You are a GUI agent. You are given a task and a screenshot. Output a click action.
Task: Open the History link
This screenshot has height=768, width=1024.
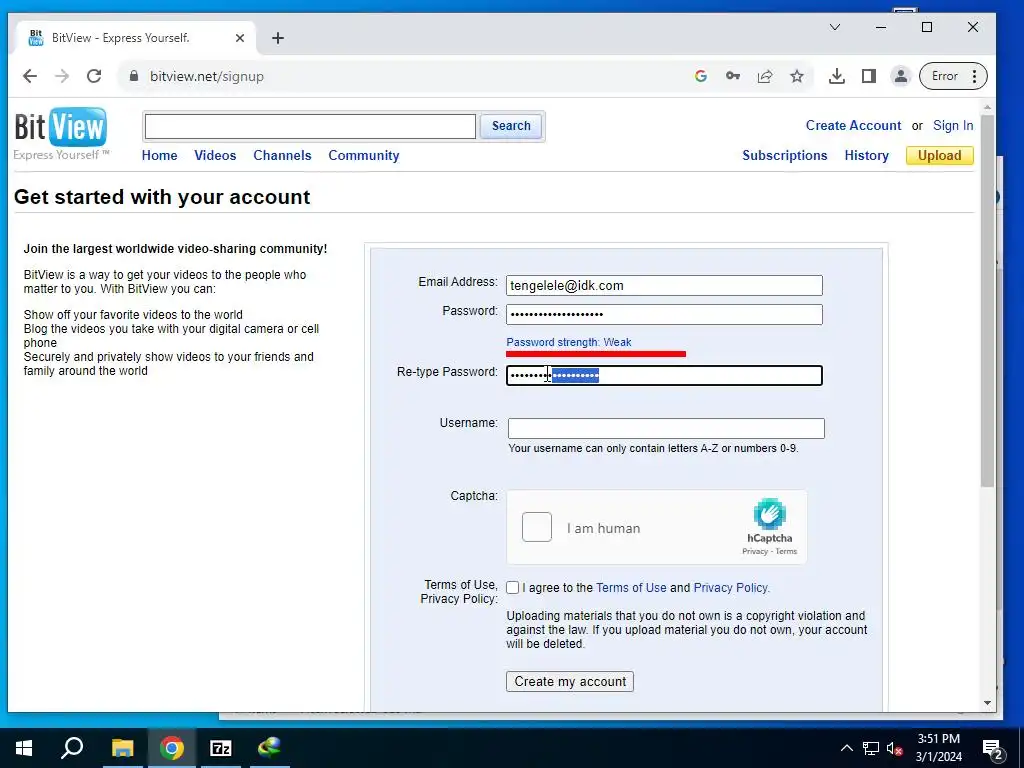[x=866, y=155]
